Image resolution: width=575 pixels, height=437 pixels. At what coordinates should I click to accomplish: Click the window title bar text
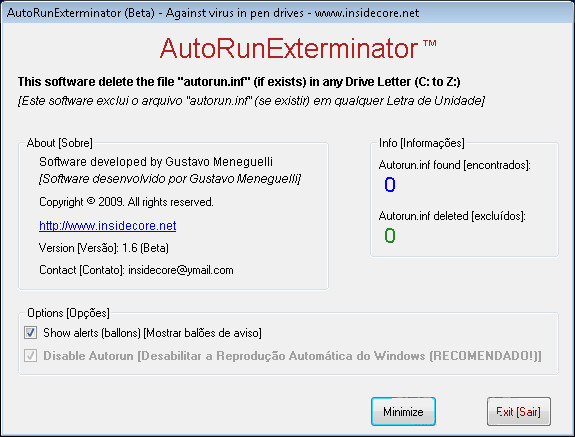point(213,13)
